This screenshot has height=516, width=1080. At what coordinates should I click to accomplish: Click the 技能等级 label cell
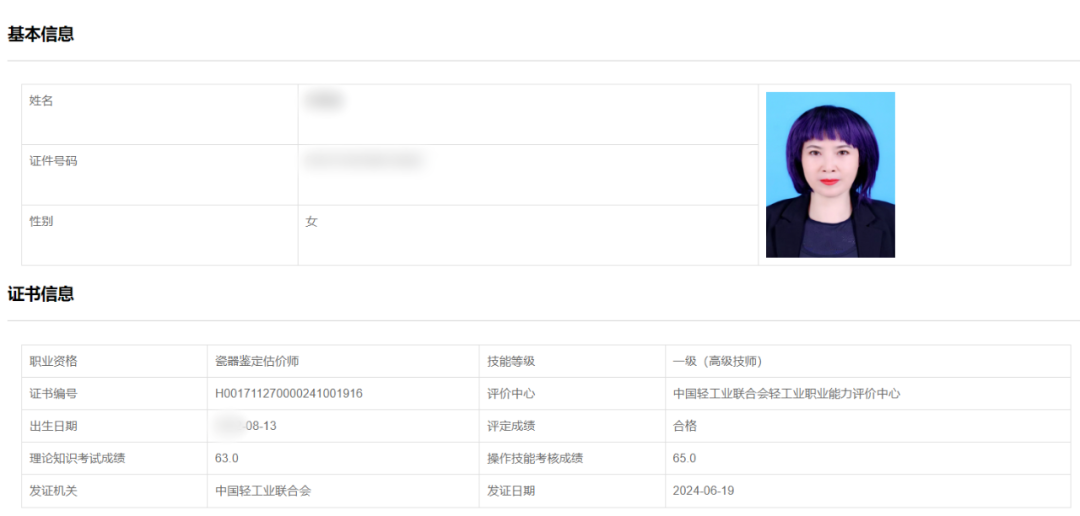tap(572, 361)
